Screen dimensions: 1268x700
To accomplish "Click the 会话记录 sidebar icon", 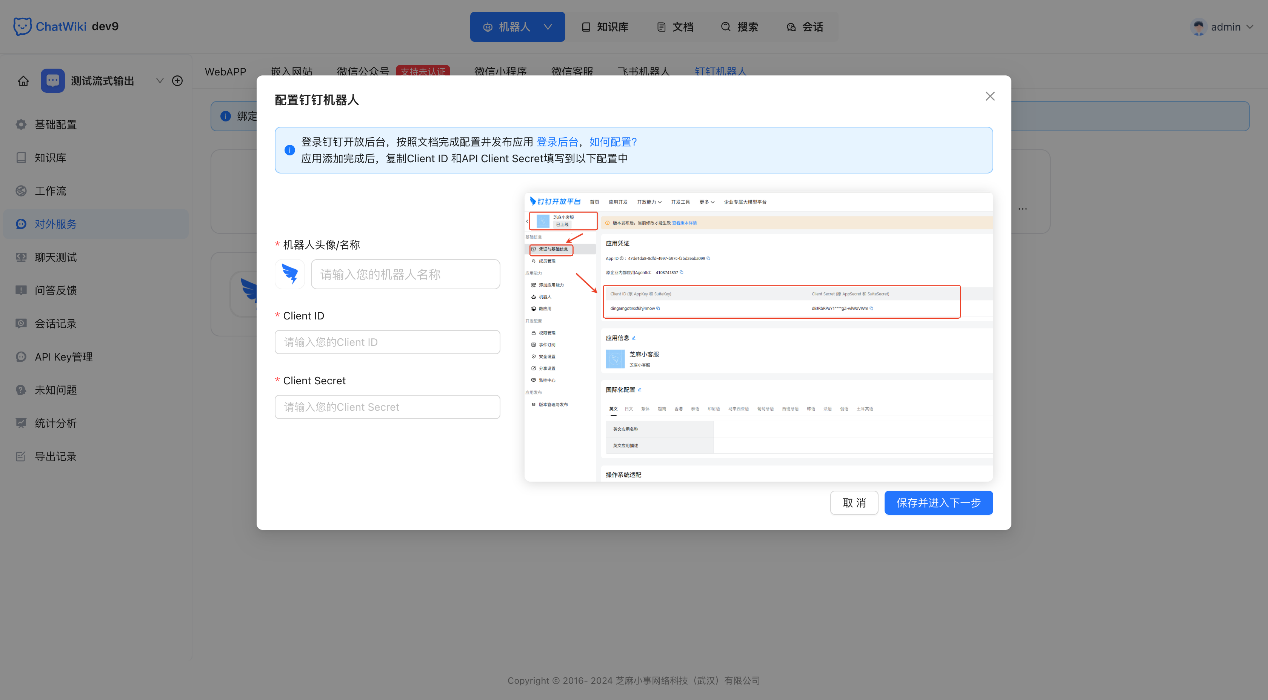I will tap(21, 324).
